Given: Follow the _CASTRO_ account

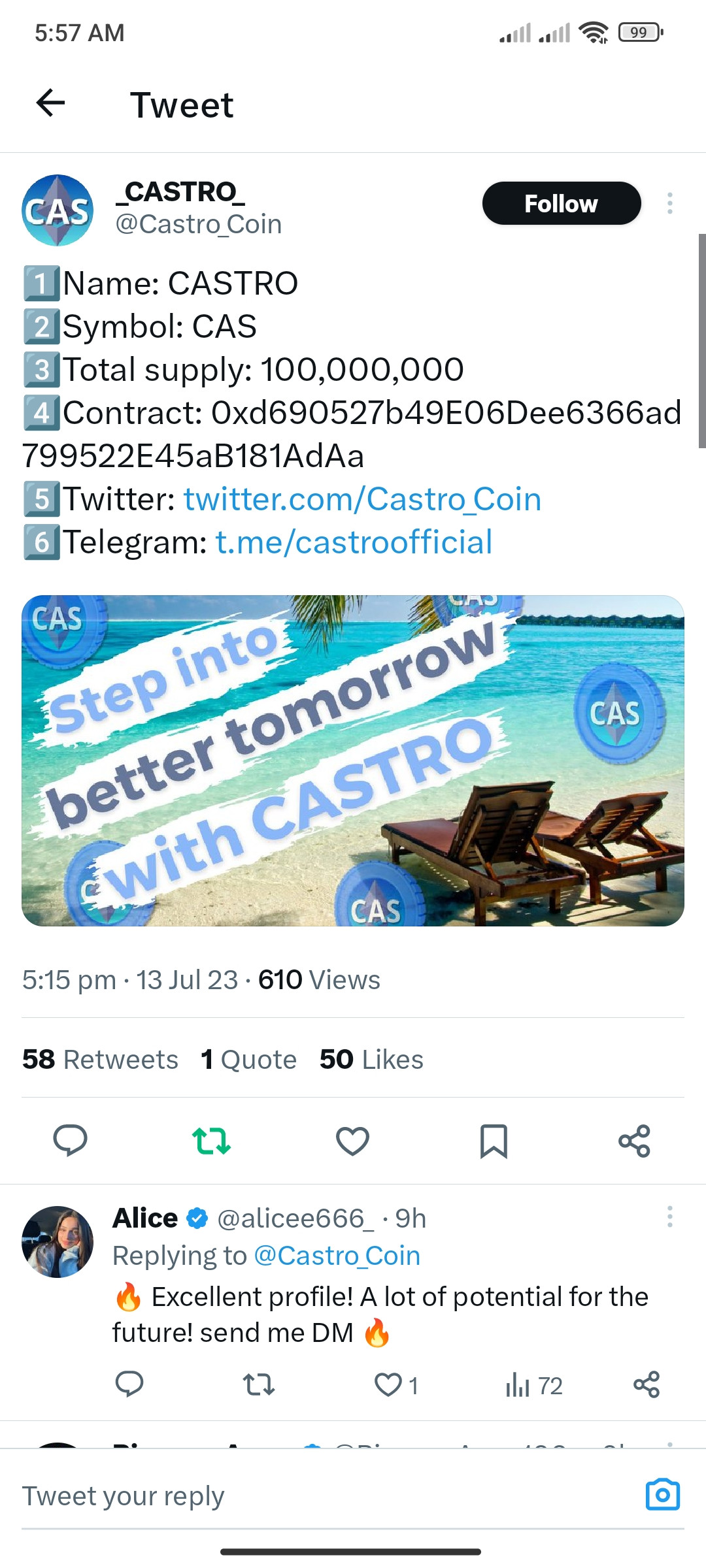Looking at the screenshot, I should point(562,203).
